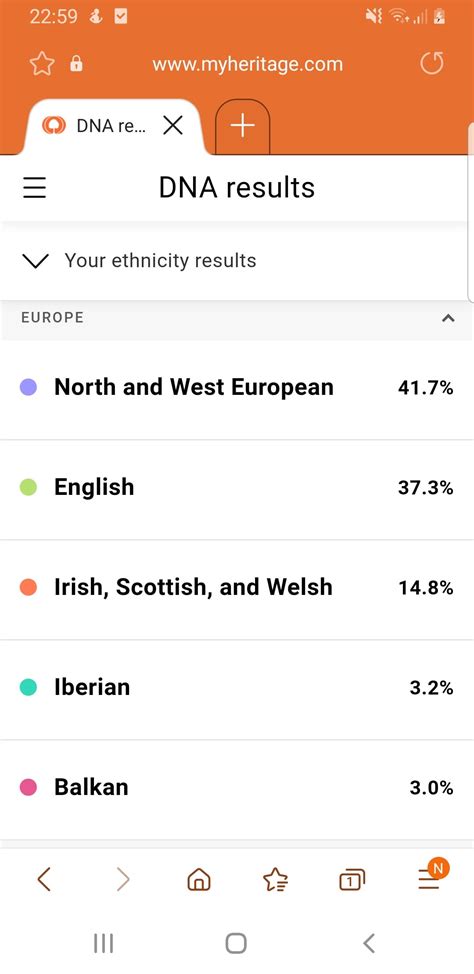This screenshot has height=974, width=474.
Task: Navigate back with the browser back arrow
Action: pos(43,880)
